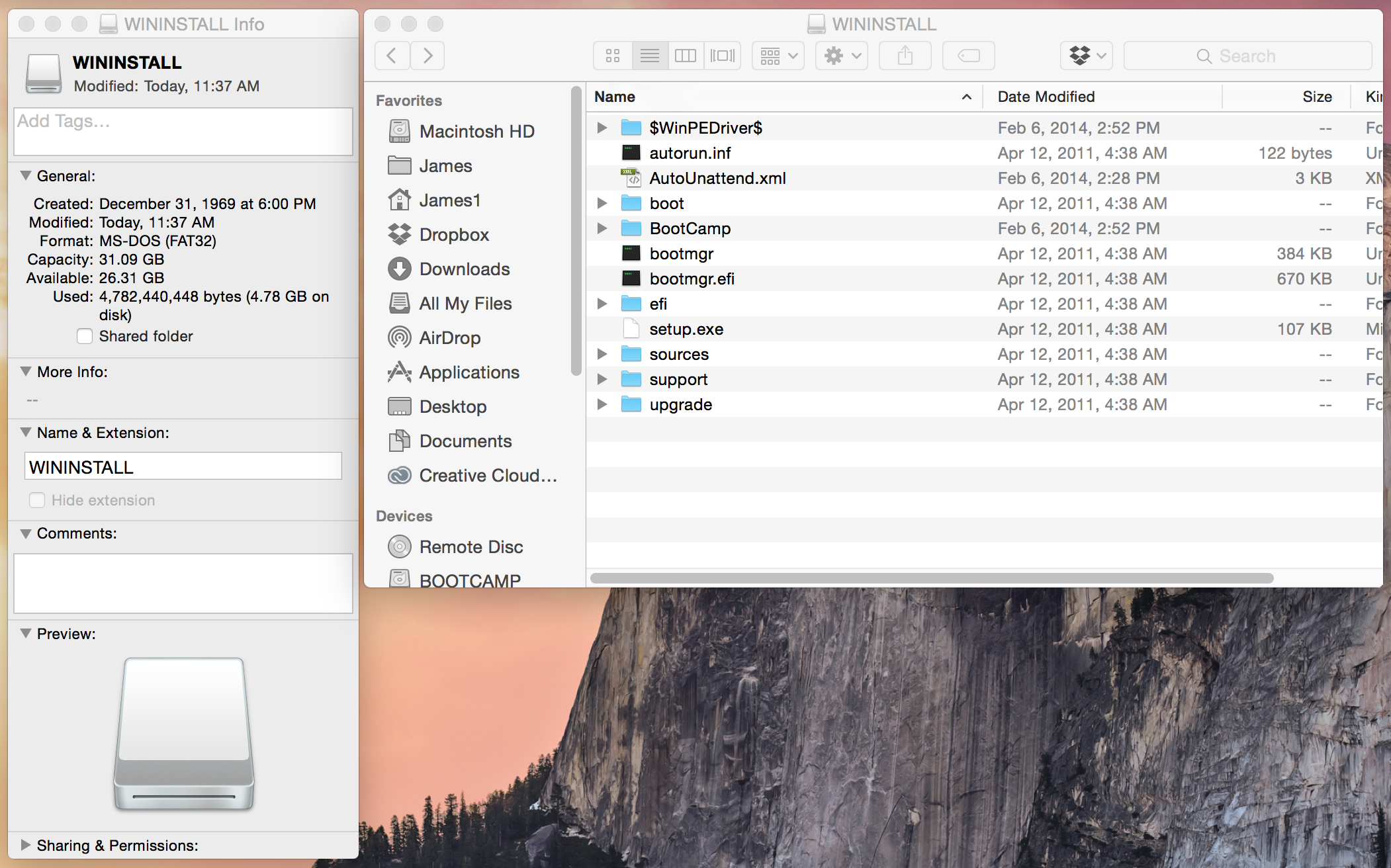
Task: Click the Finder Search field
Action: [x=1248, y=56]
